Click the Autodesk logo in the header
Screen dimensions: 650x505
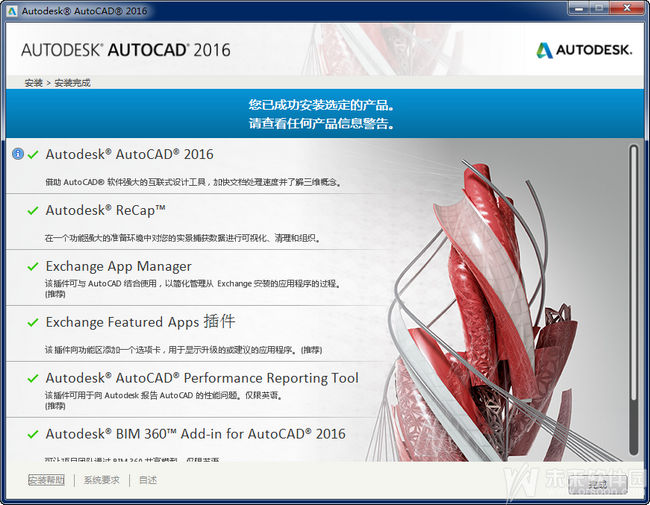[584, 50]
